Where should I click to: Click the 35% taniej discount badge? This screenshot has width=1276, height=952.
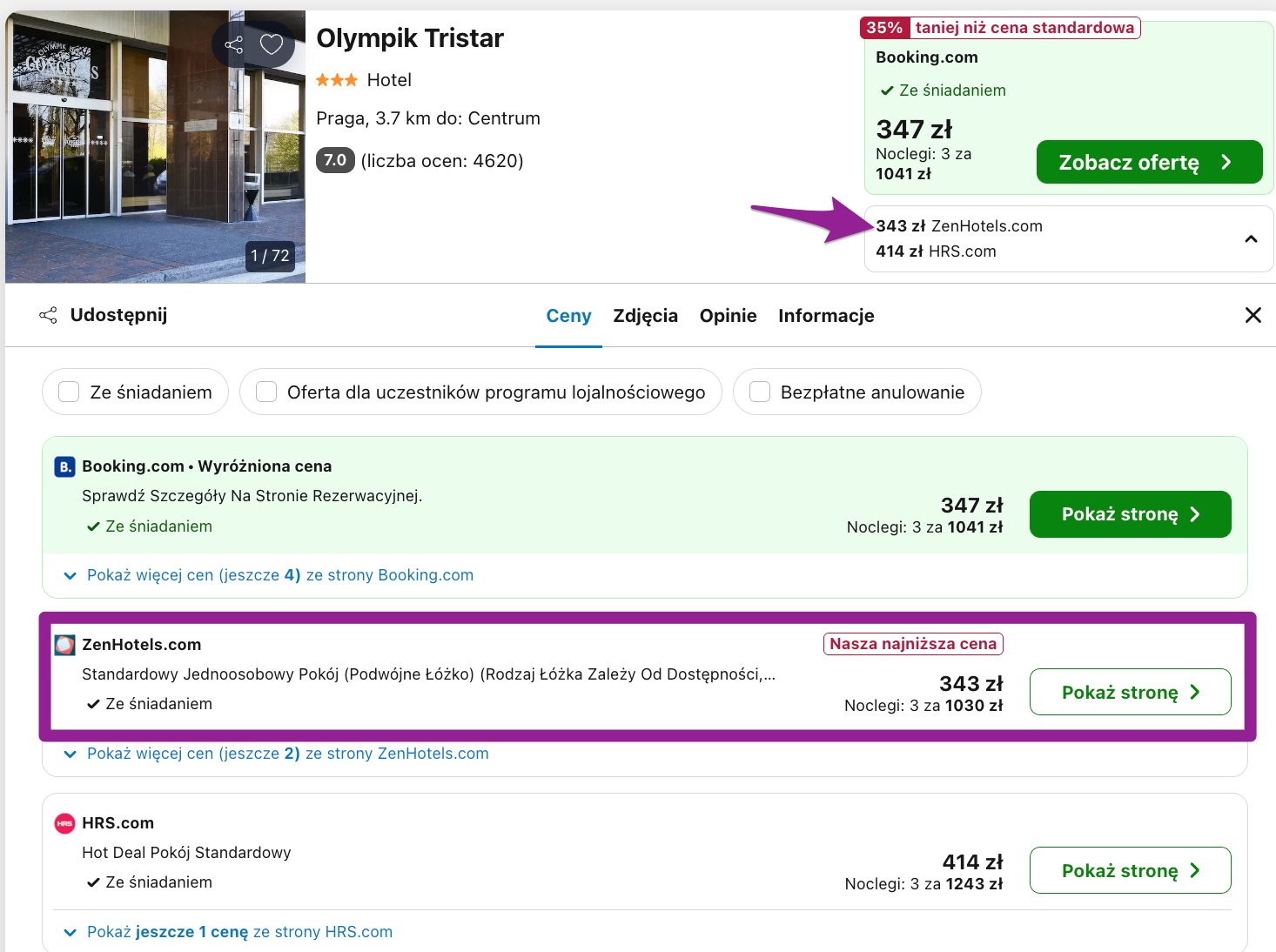pos(1000,28)
